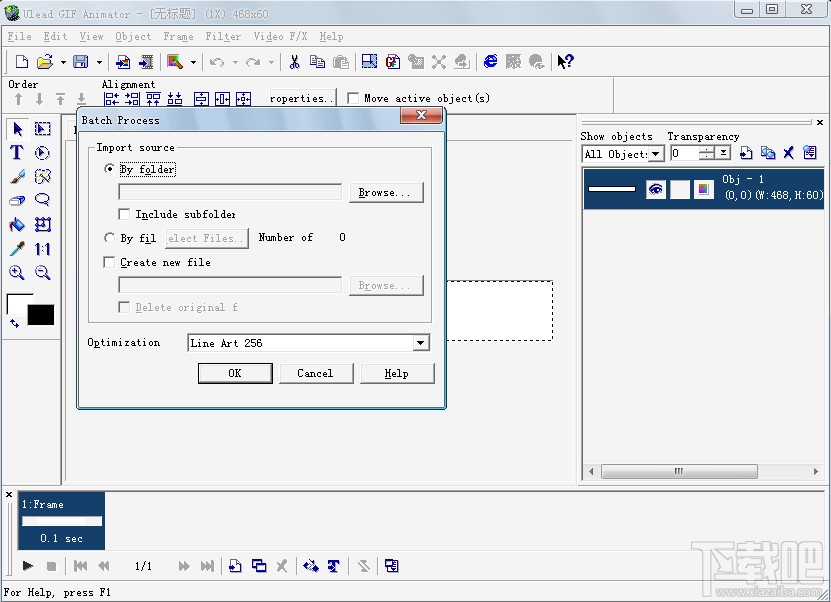Toggle visibility eye icon on Obj - 1
This screenshot has width=831, height=602.
pyautogui.click(x=658, y=188)
